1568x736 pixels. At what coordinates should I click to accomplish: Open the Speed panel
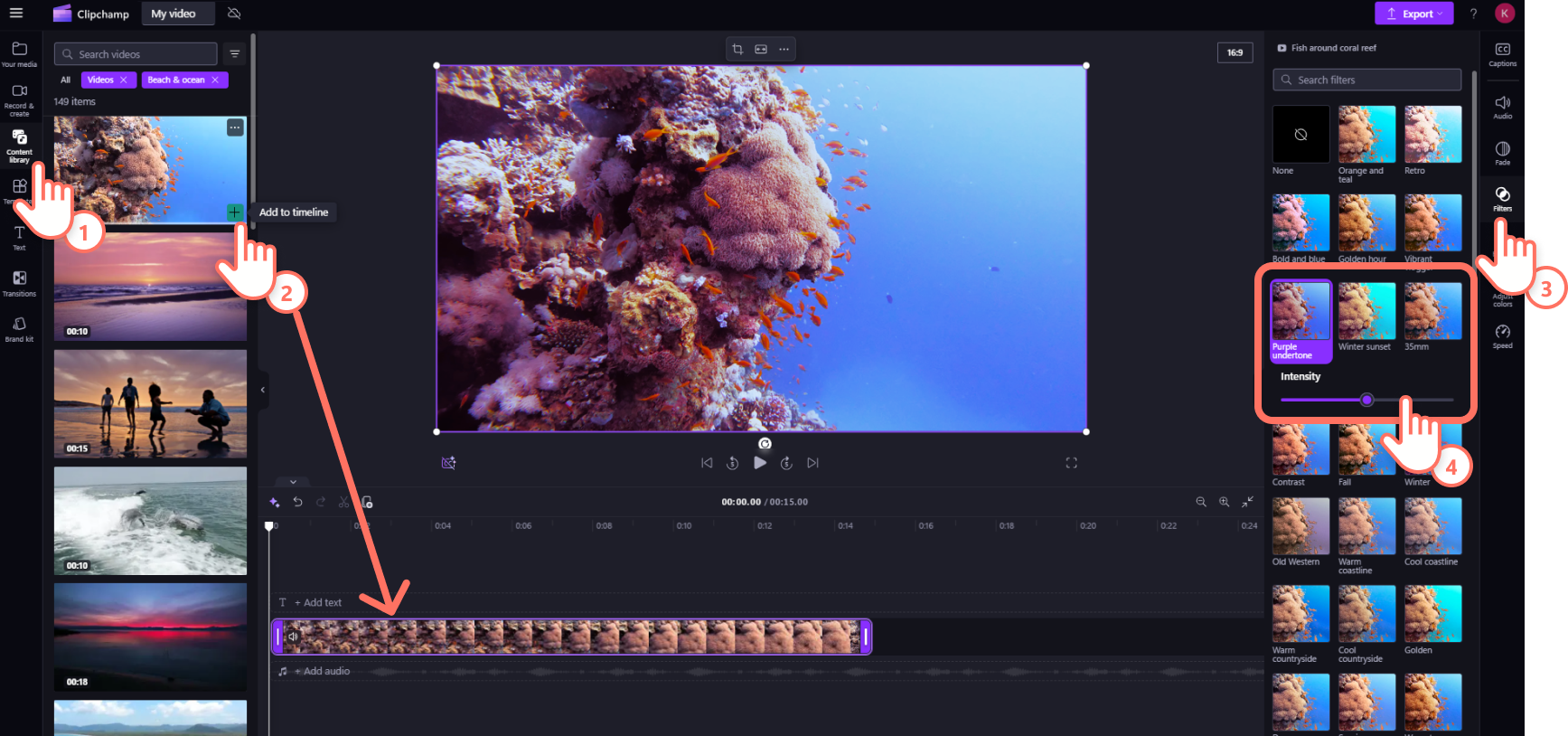click(1502, 336)
